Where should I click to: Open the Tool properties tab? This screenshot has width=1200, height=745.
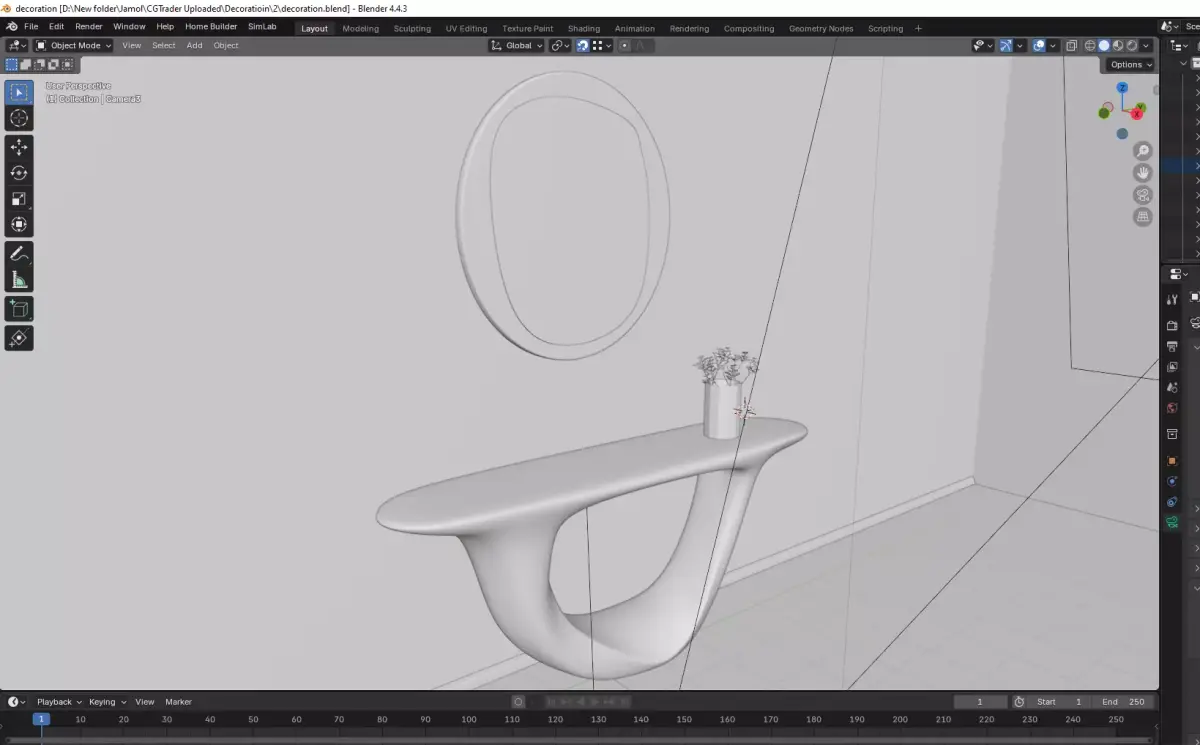coord(1172,299)
